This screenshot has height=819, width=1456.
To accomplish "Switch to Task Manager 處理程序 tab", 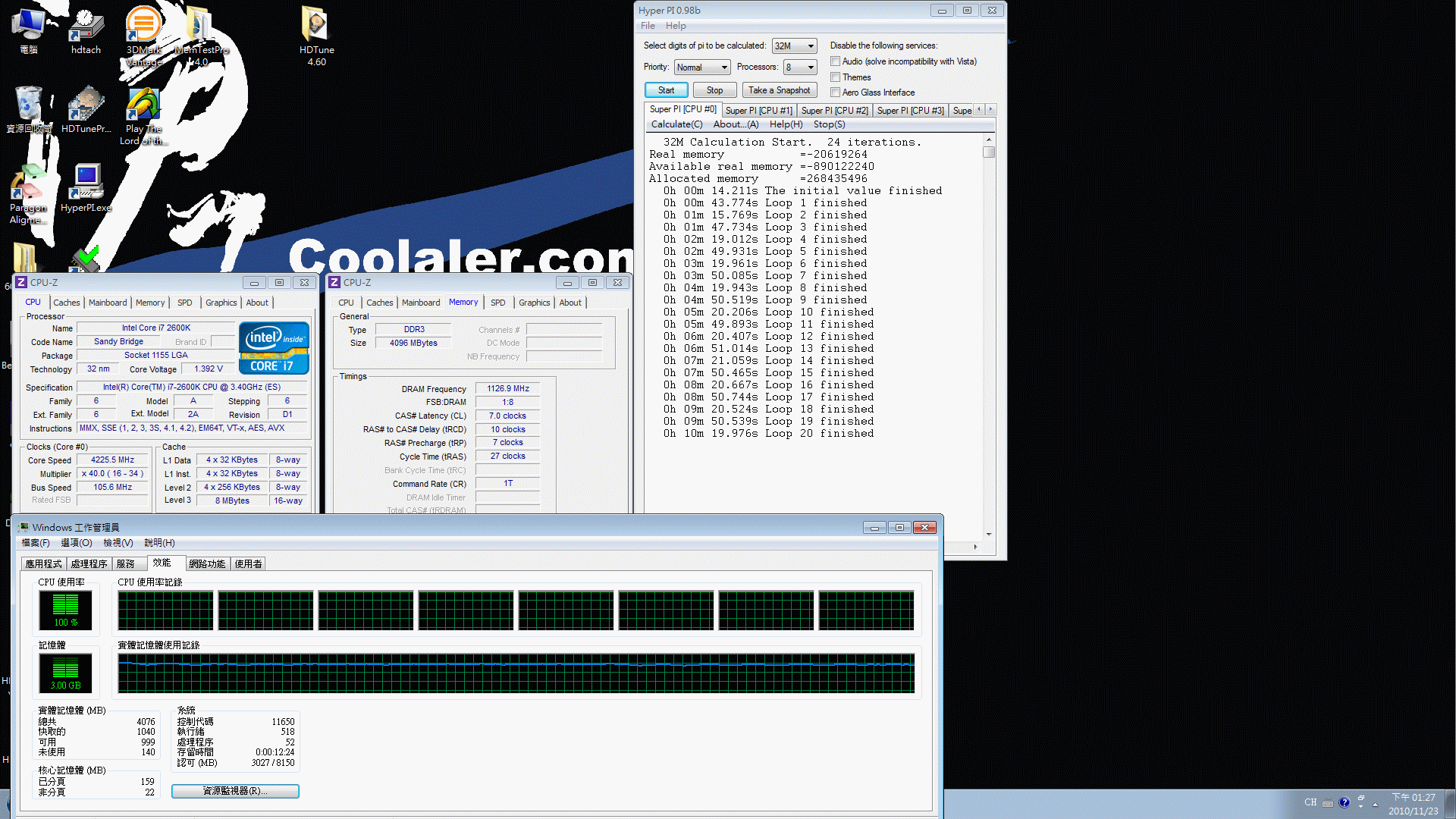I will click(89, 564).
